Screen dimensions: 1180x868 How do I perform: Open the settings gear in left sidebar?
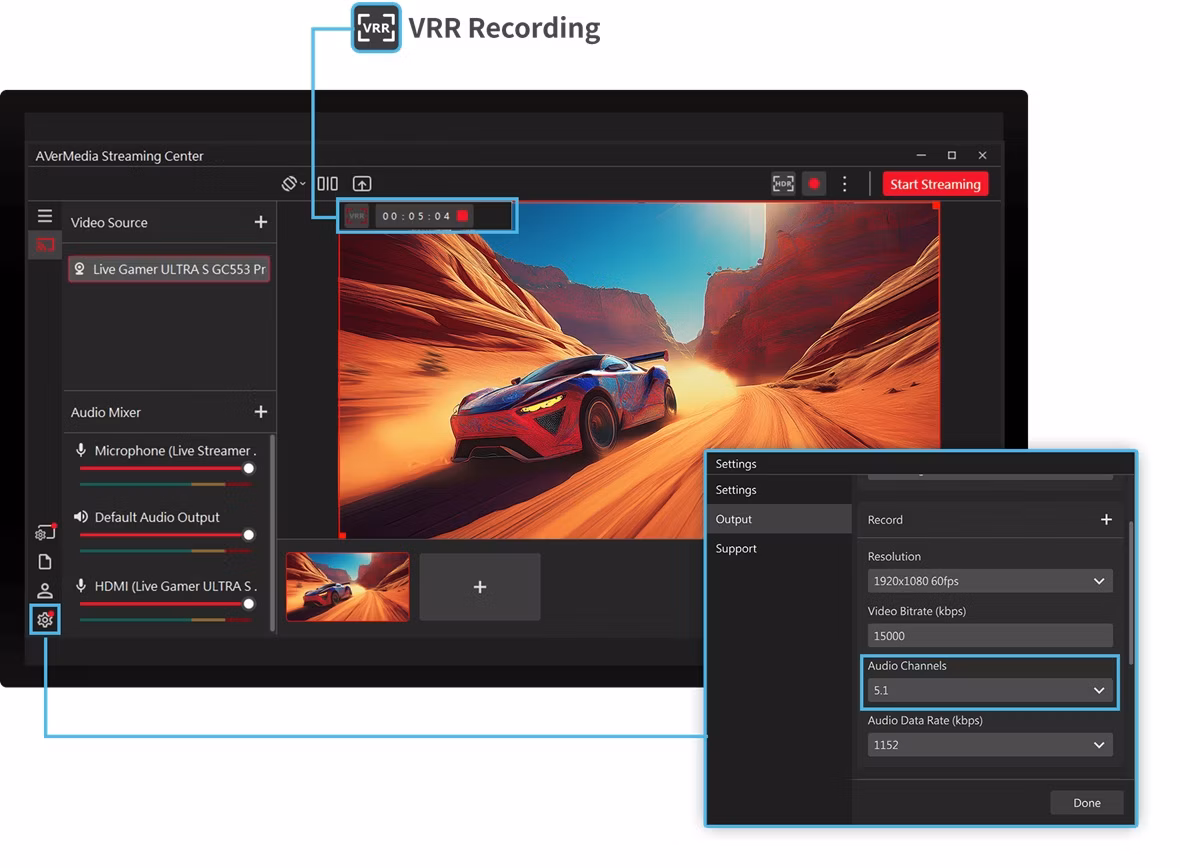[x=45, y=620]
